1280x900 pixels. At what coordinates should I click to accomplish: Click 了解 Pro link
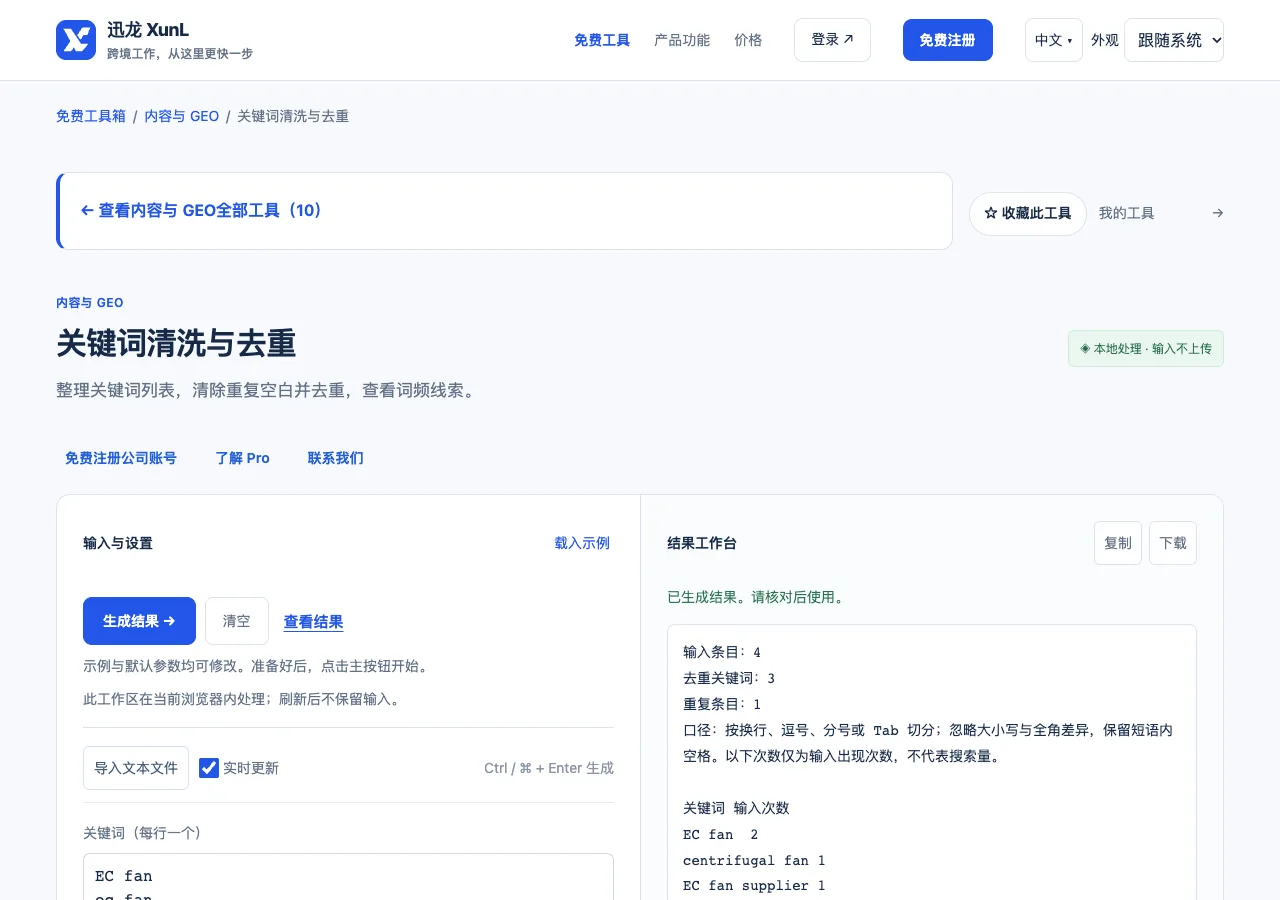pos(243,458)
